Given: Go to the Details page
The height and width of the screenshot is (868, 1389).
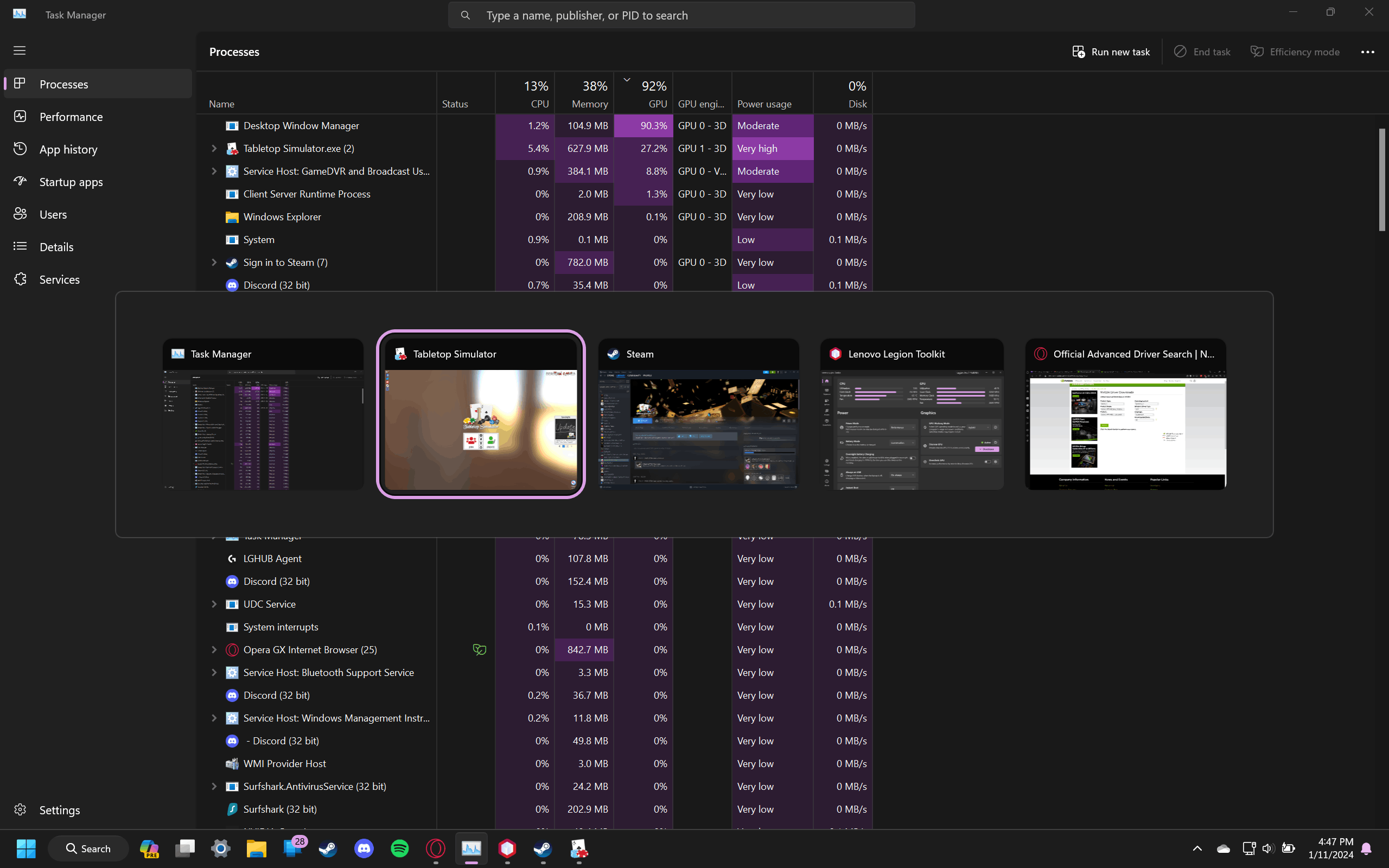Looking at the screenshot, I should (56, 247).
